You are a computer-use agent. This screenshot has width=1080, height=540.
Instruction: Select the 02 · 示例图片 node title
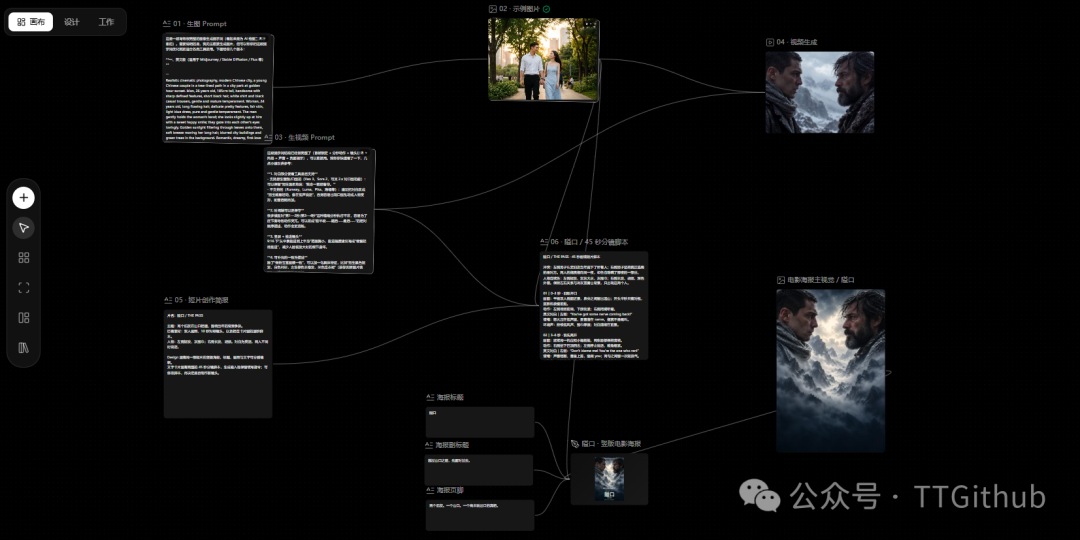519,9
